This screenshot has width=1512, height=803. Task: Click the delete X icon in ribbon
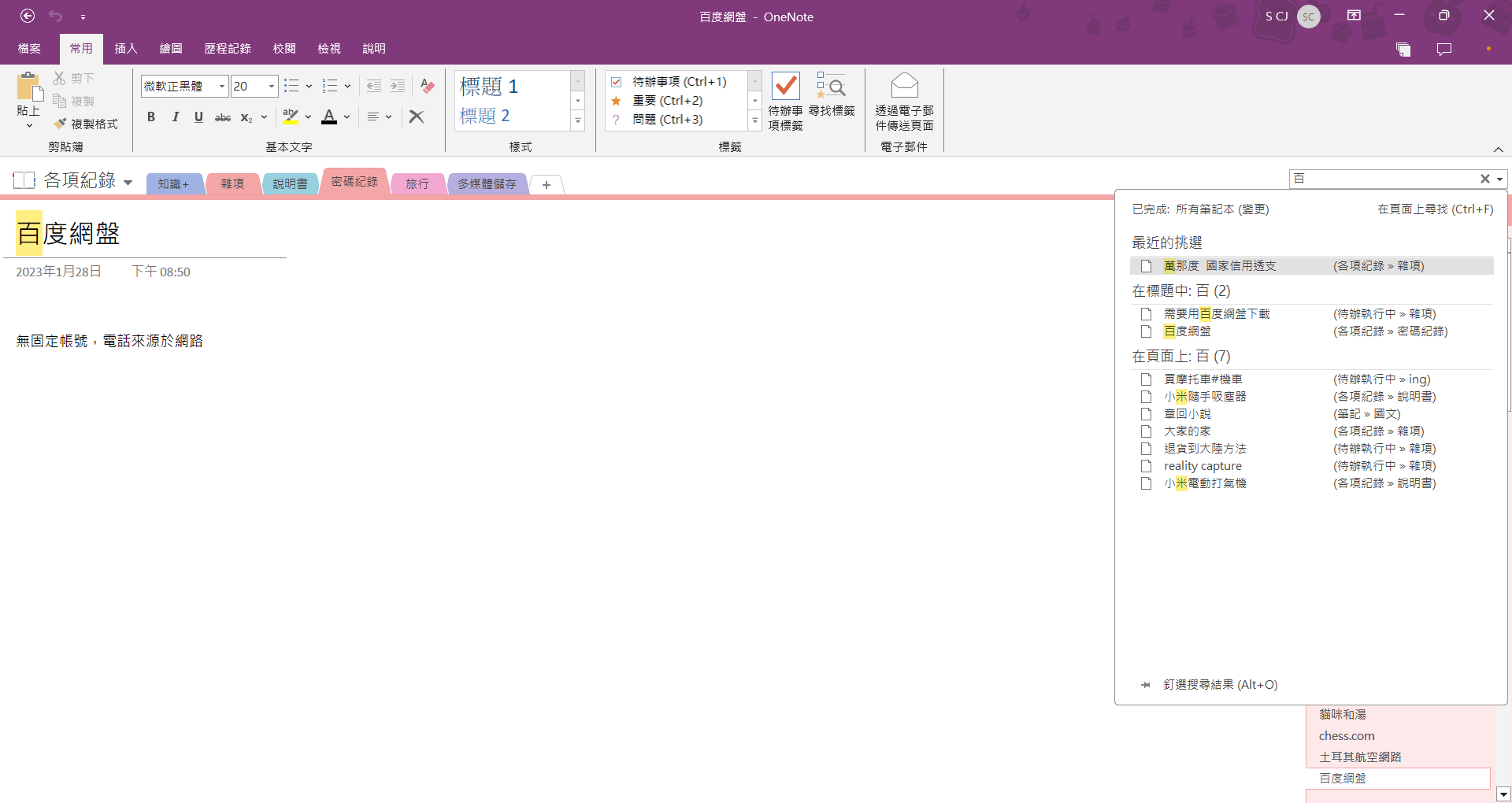point(417,117)
